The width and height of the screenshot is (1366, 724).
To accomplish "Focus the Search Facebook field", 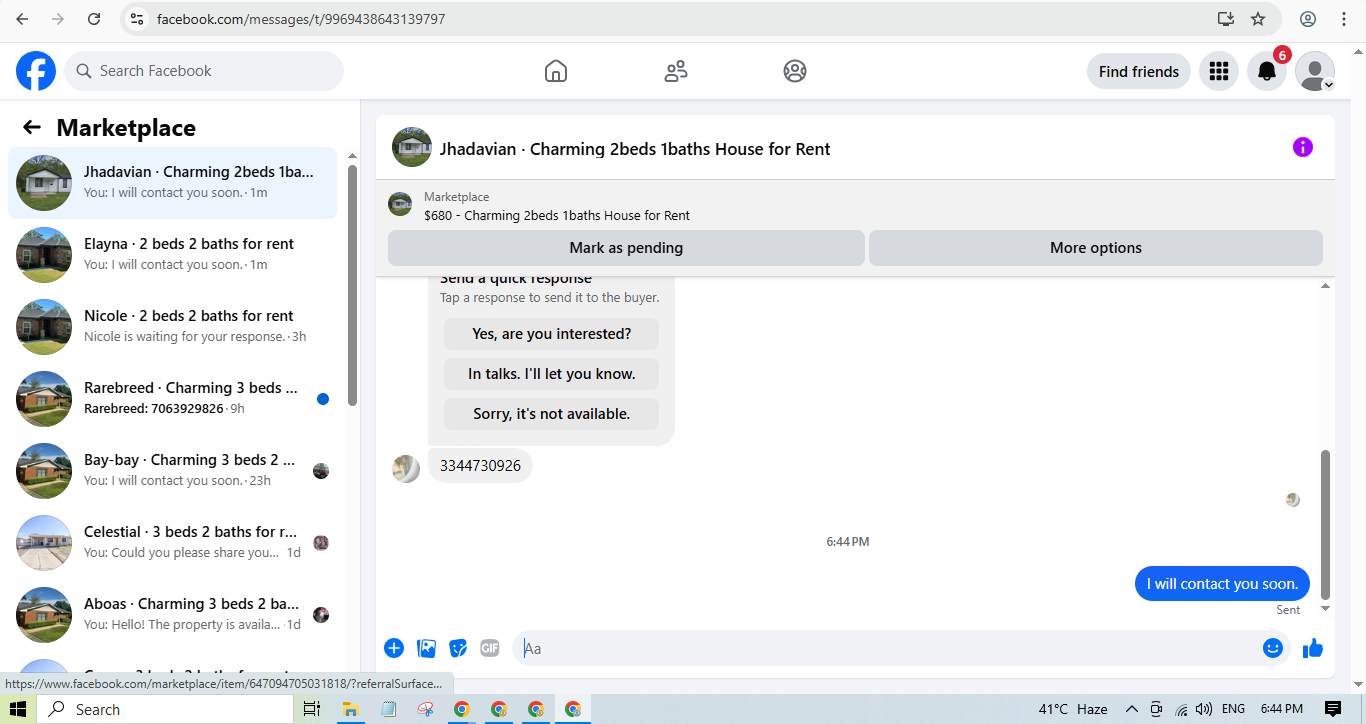I will tap(204, 71).
